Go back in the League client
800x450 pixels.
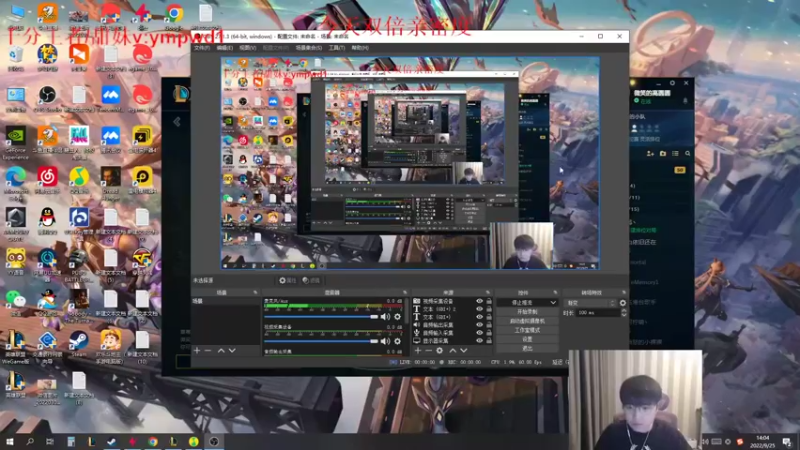click(x=177, y=122)
